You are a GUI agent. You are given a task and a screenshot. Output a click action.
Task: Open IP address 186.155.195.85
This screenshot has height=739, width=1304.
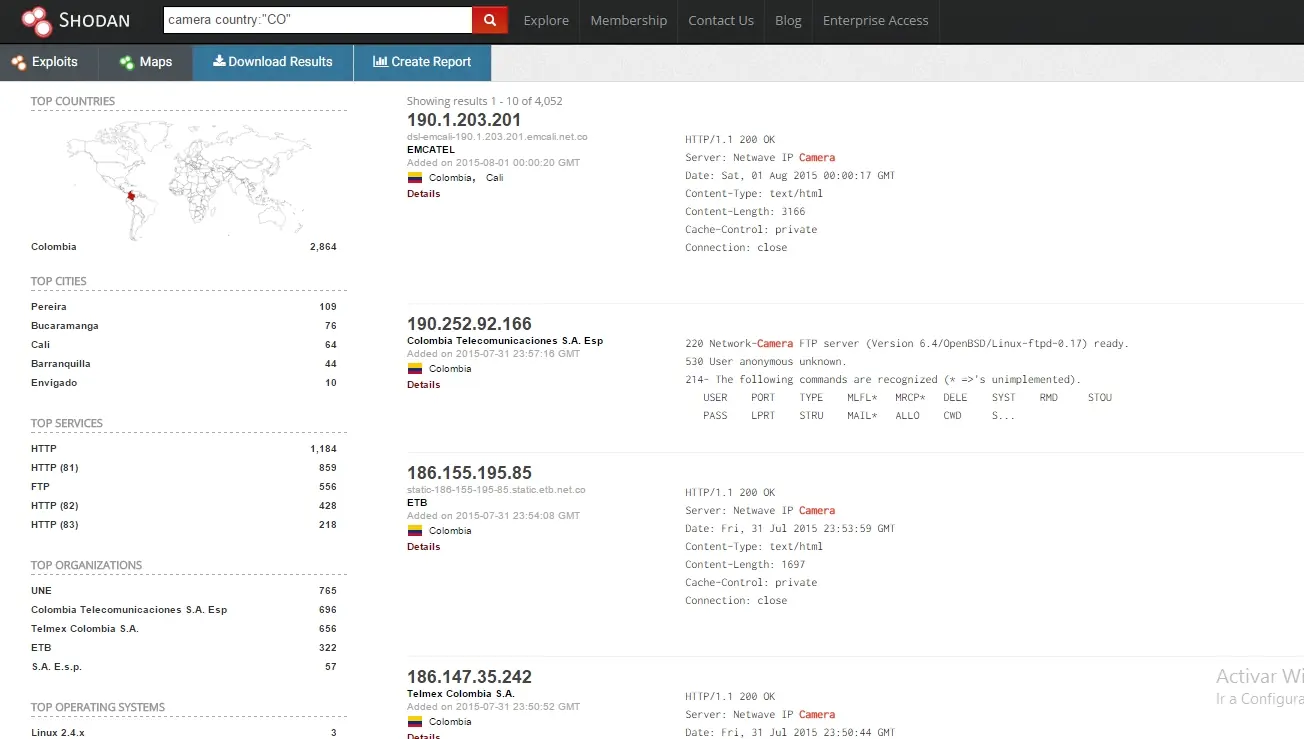point(469,473)
